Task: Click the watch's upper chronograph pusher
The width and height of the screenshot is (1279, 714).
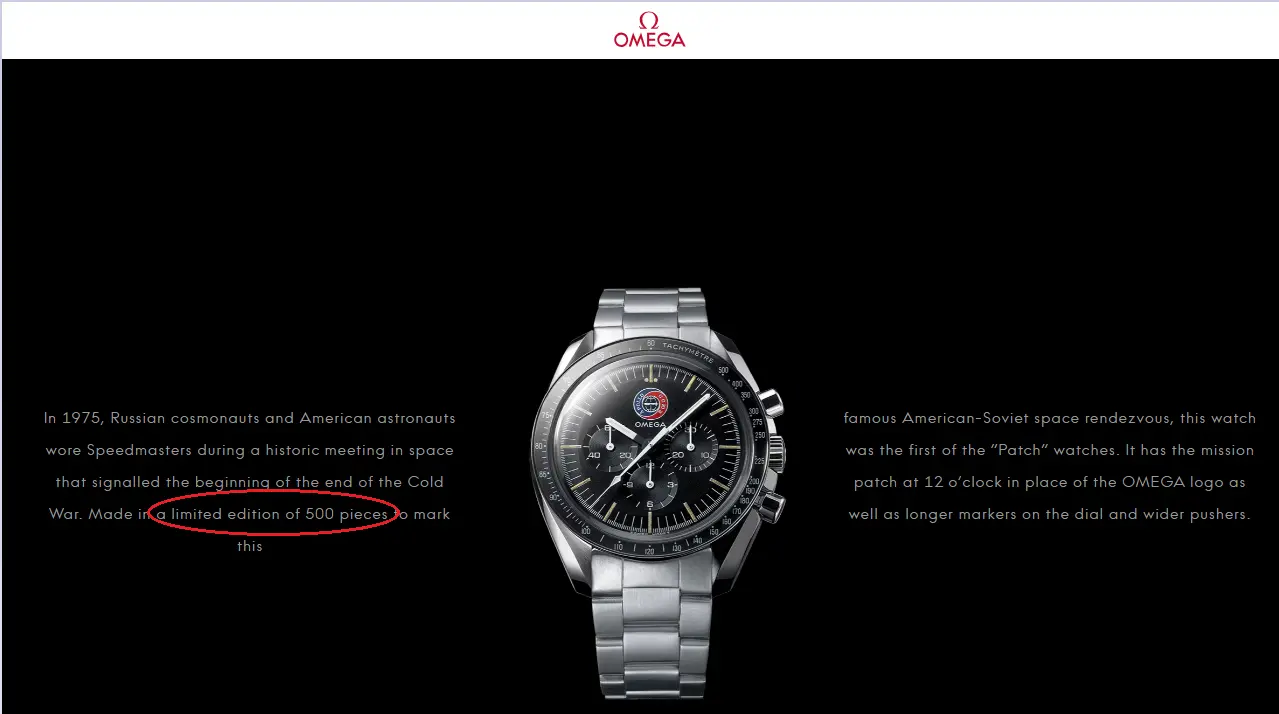Action: 771,403
